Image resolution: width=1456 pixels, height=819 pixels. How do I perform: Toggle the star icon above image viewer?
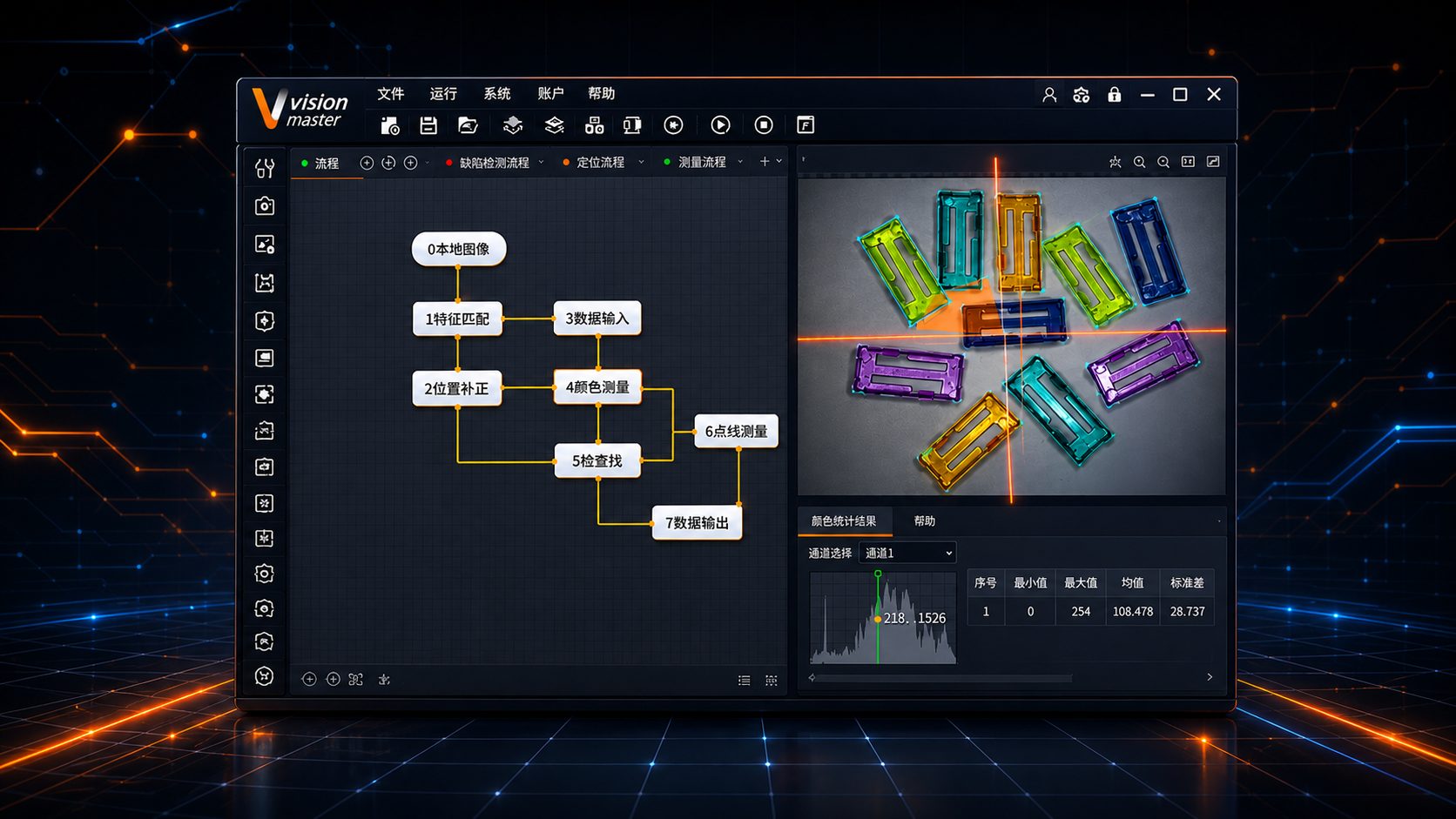coord(1115,162)
